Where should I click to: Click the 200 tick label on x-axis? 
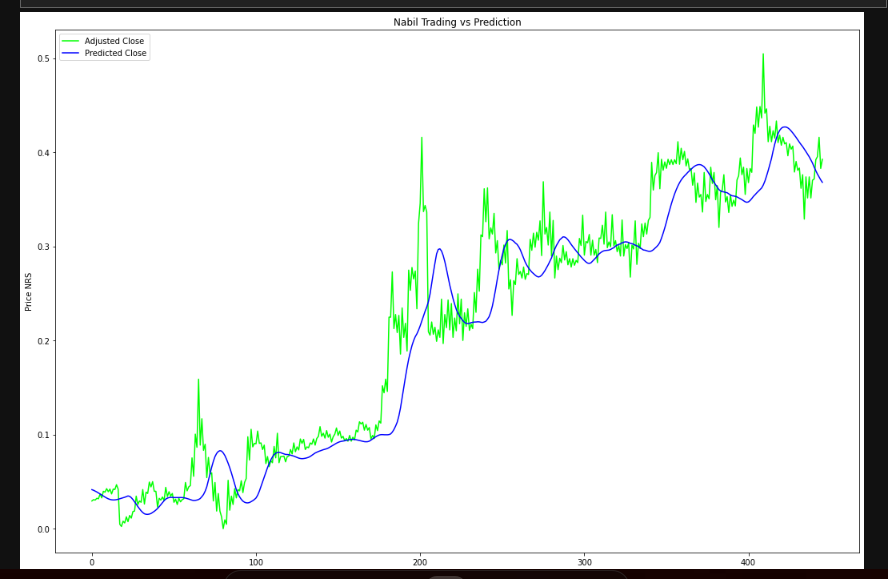pyautogui.click(x=420, y=562)
